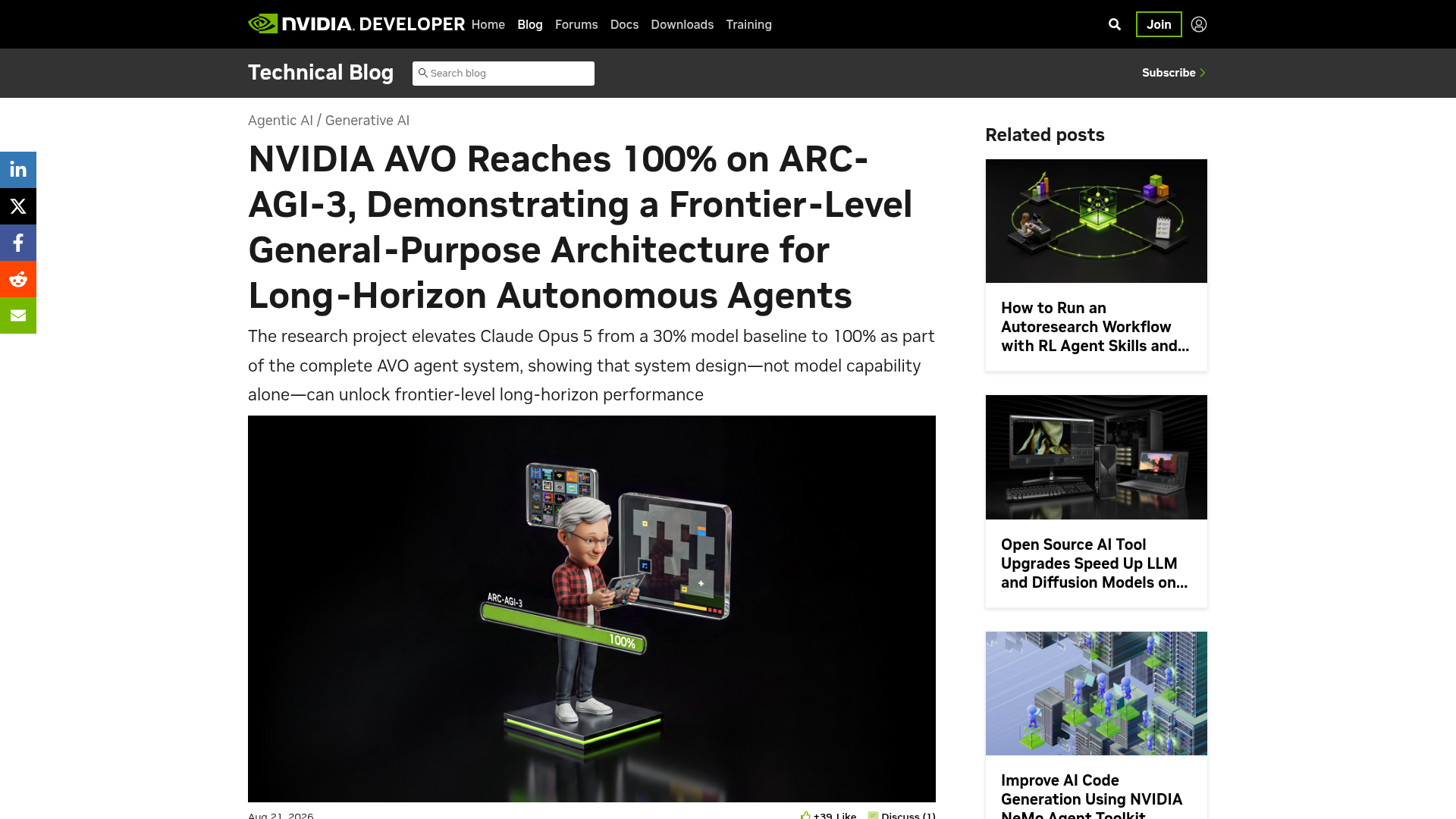Share article via email icon
Viewport: 1456px width, 819px height.
click(18, 315)
